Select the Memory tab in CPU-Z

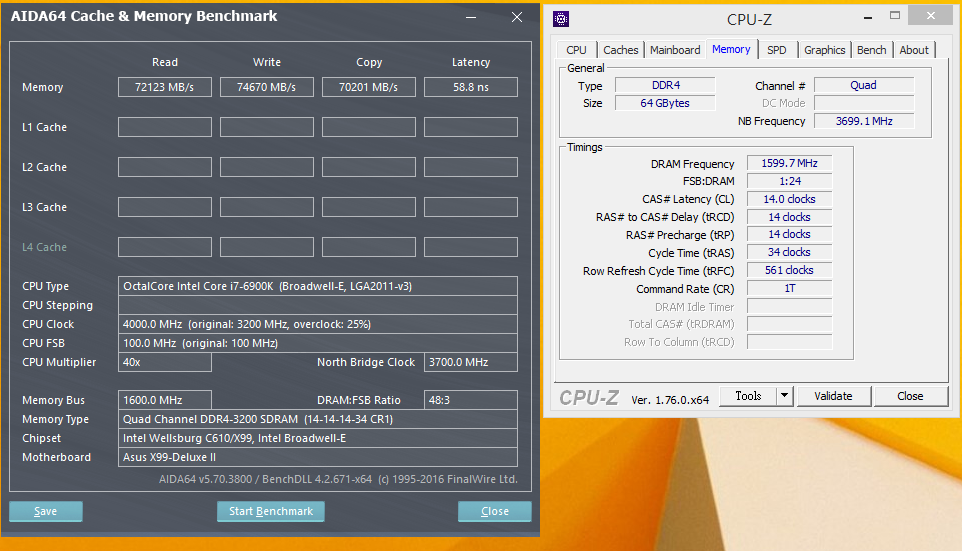tap(731, 49)
